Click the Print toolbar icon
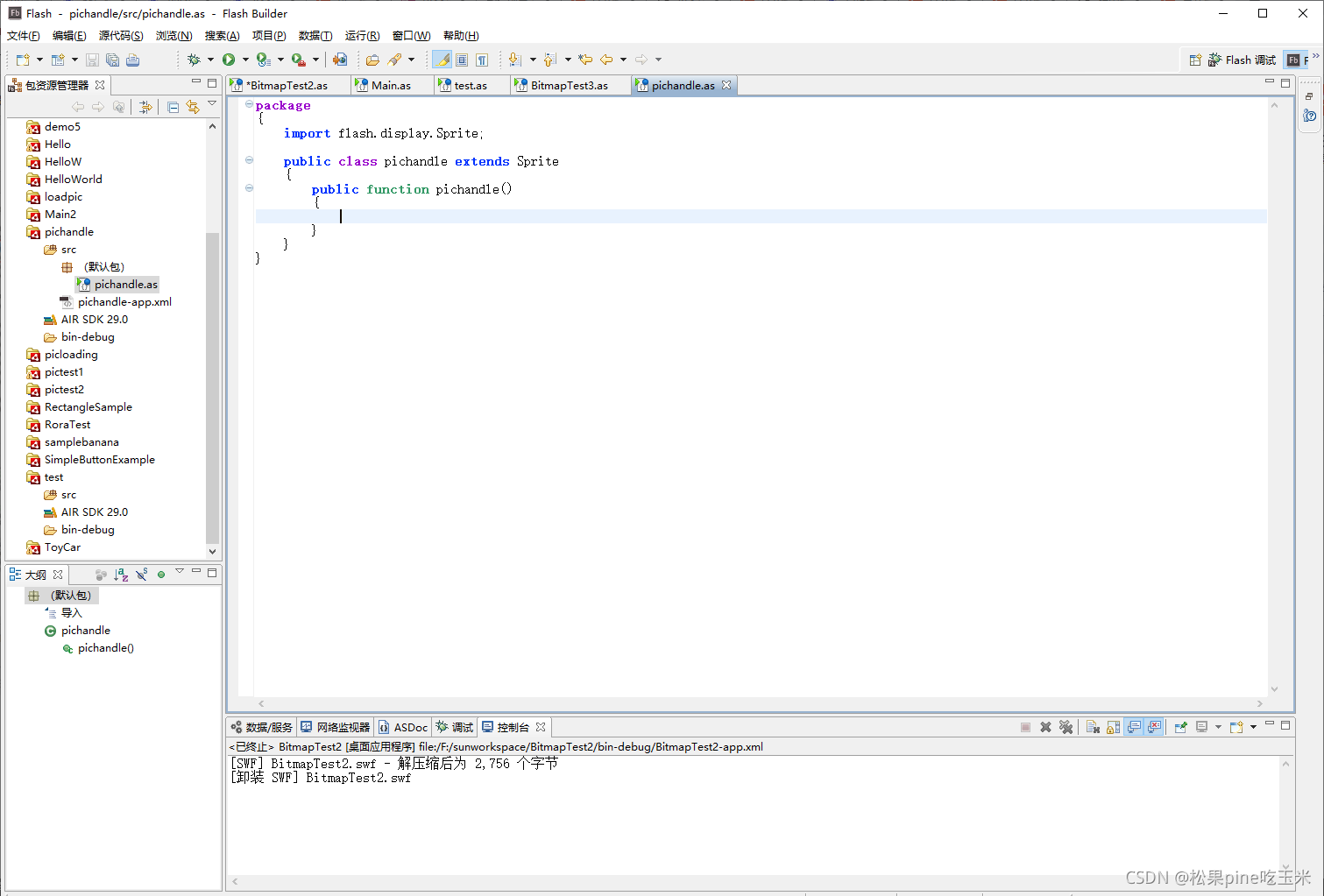 [x=132, y=60]
